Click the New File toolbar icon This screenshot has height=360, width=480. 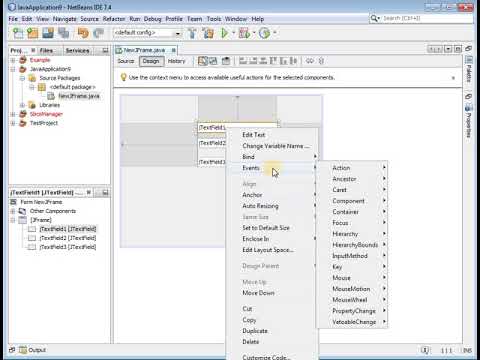click(18, 33)
